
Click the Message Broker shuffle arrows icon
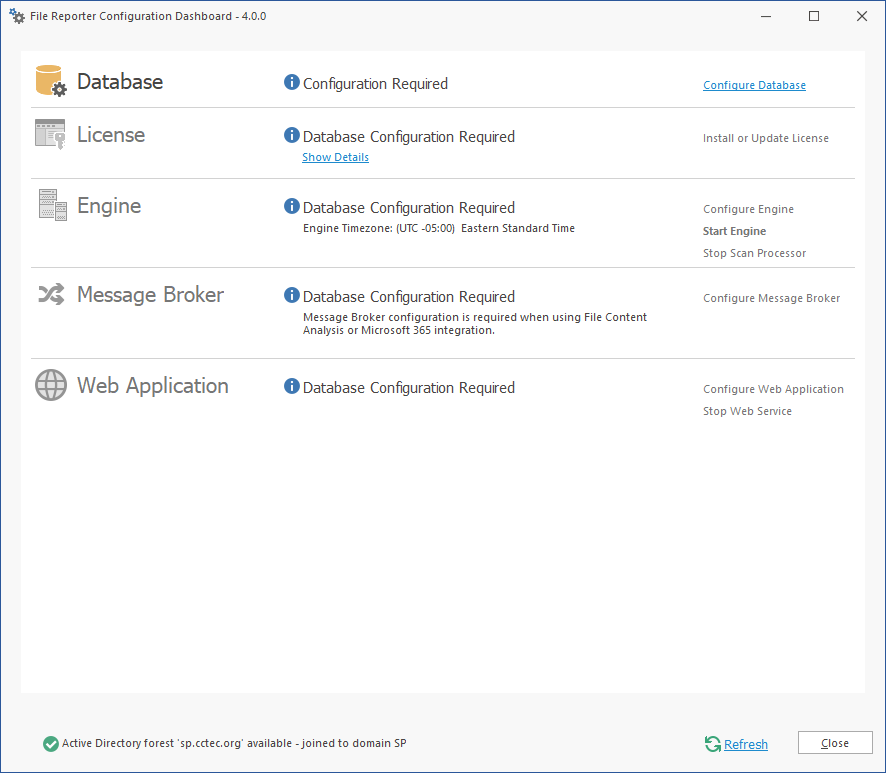[51, 294]
